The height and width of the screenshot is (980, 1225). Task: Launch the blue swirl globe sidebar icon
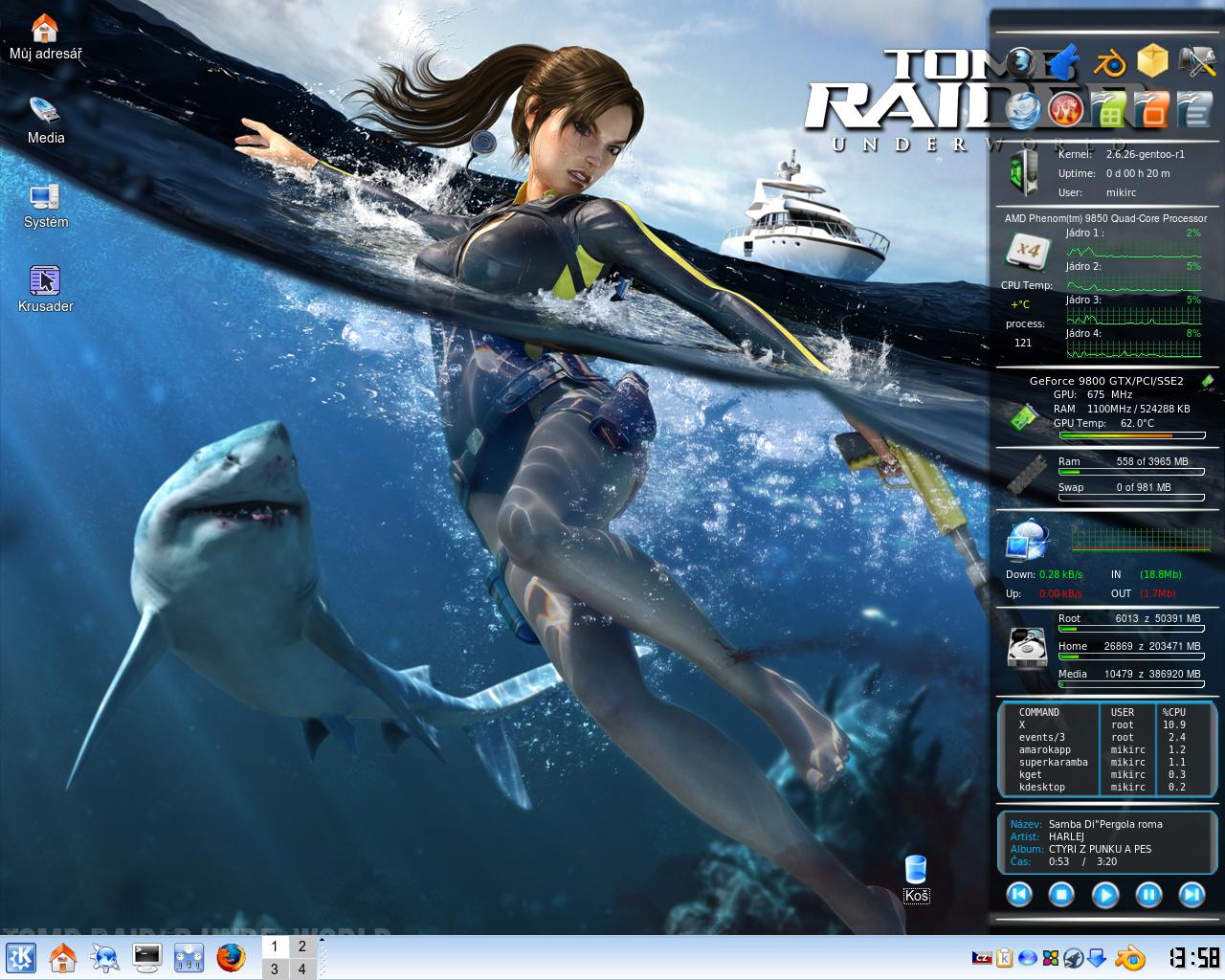pyautogui.click(x=1022, y=109)
